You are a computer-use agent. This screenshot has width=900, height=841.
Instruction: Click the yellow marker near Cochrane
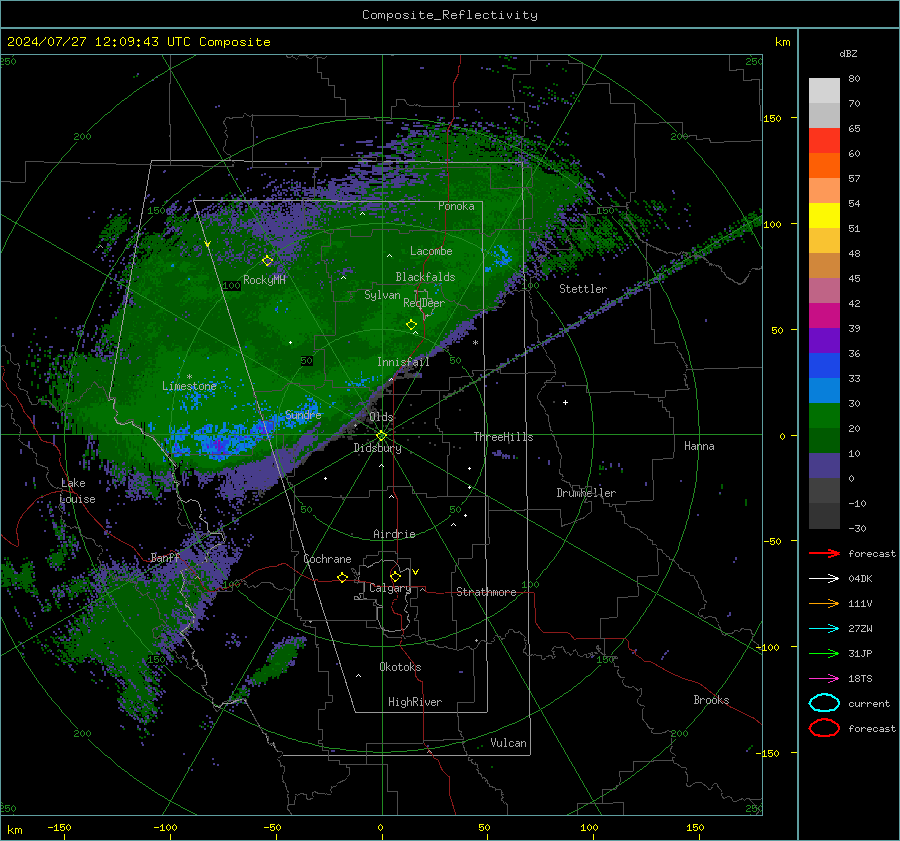[x=343, y=577]
